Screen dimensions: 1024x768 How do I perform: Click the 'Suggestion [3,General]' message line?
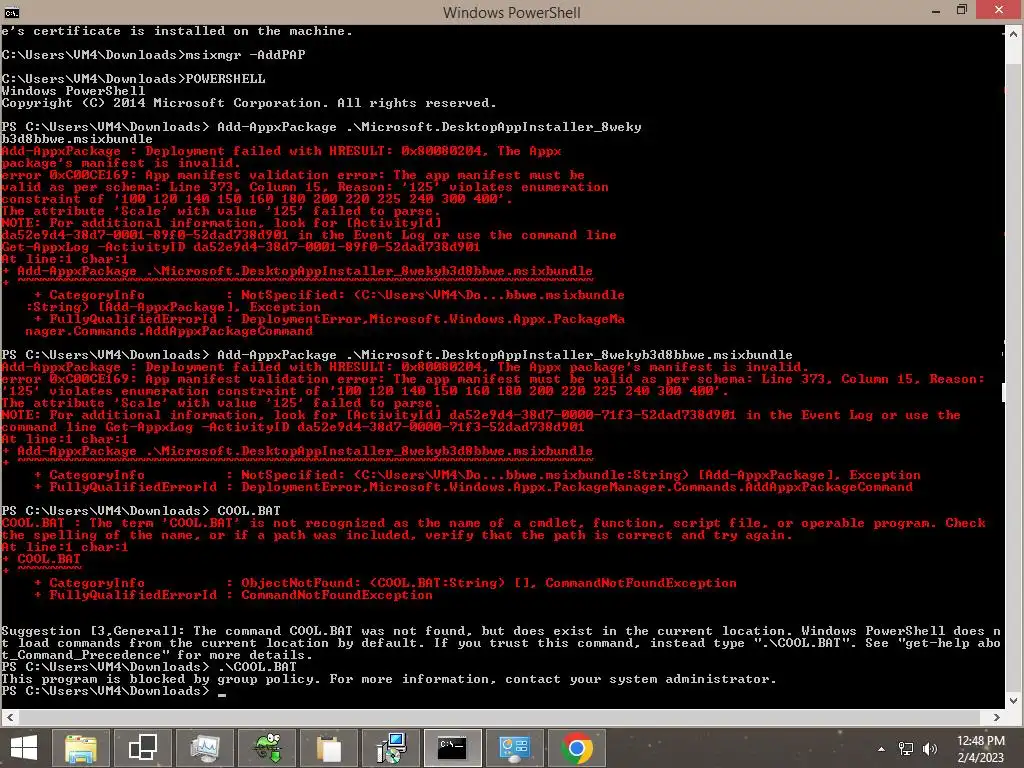tap(501, 631)
